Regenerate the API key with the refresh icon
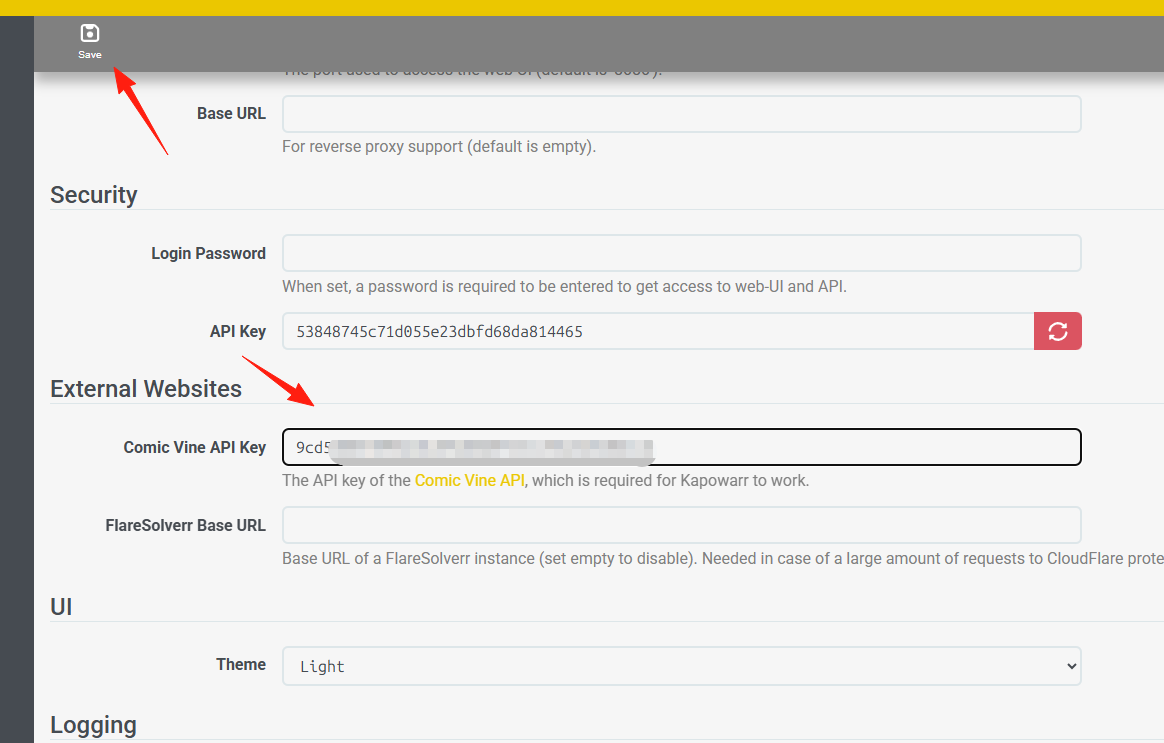The image size is (1164, 743). pyautogui.click(x=1057, y=331)
